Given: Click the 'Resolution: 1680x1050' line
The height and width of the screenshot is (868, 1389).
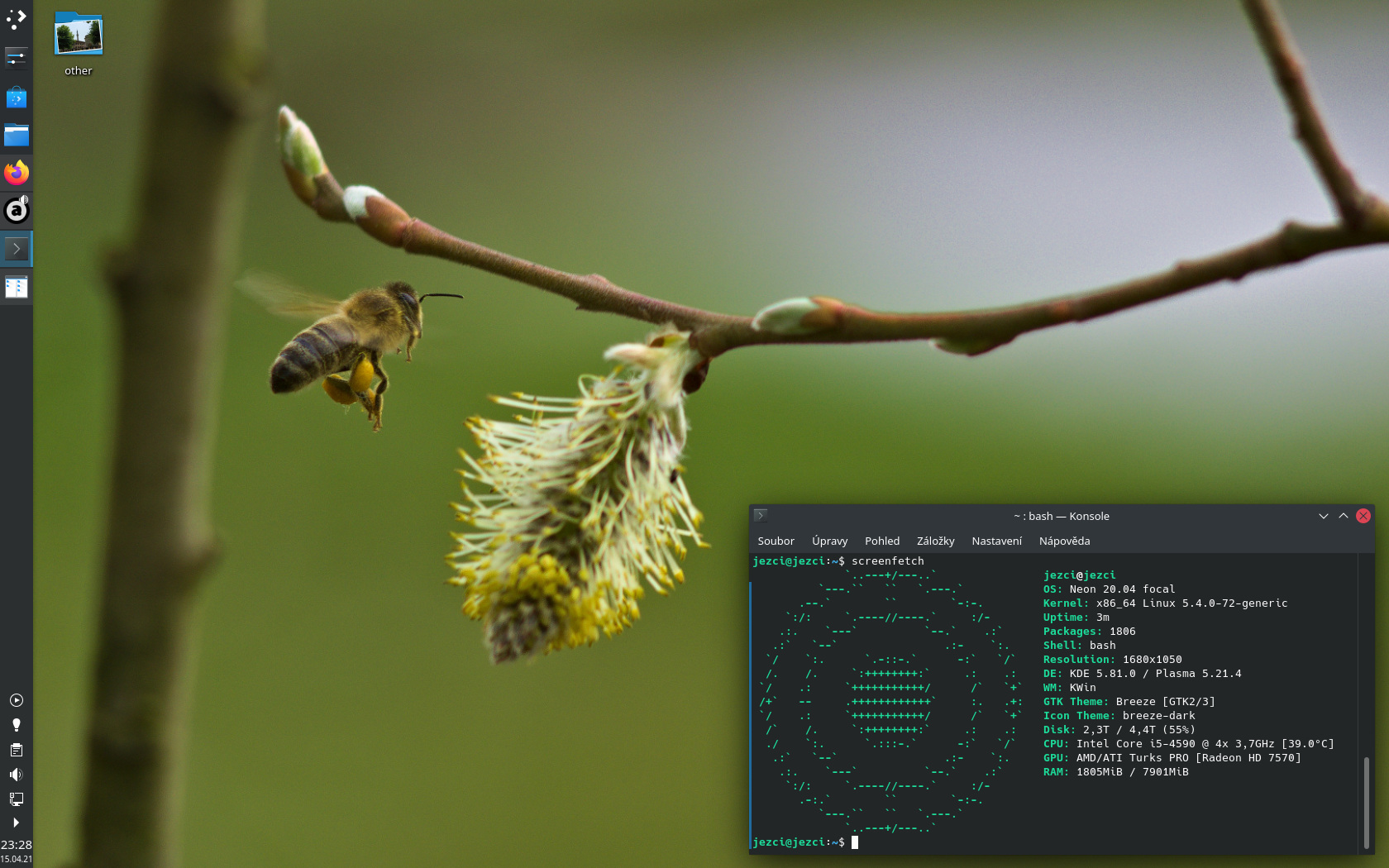Looking at the screenshot, I should click(x=1112, y=660).
